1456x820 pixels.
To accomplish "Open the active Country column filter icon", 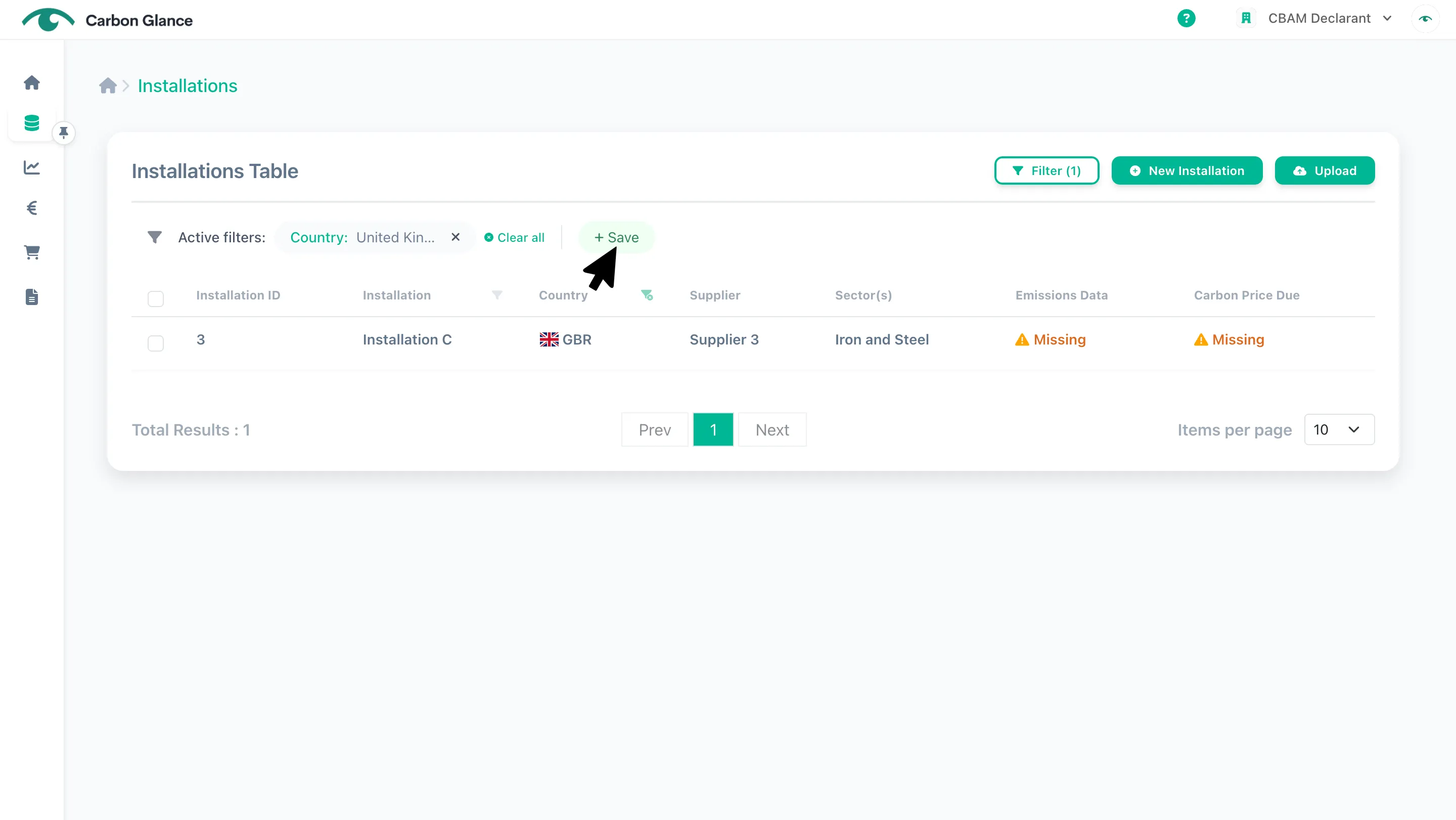I will [x=647, y=294].
